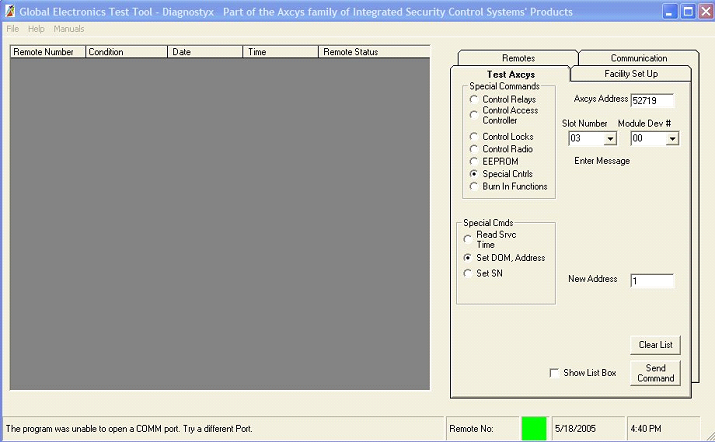Click the Diagnostyx app icon in title bar

pos(10,11)
